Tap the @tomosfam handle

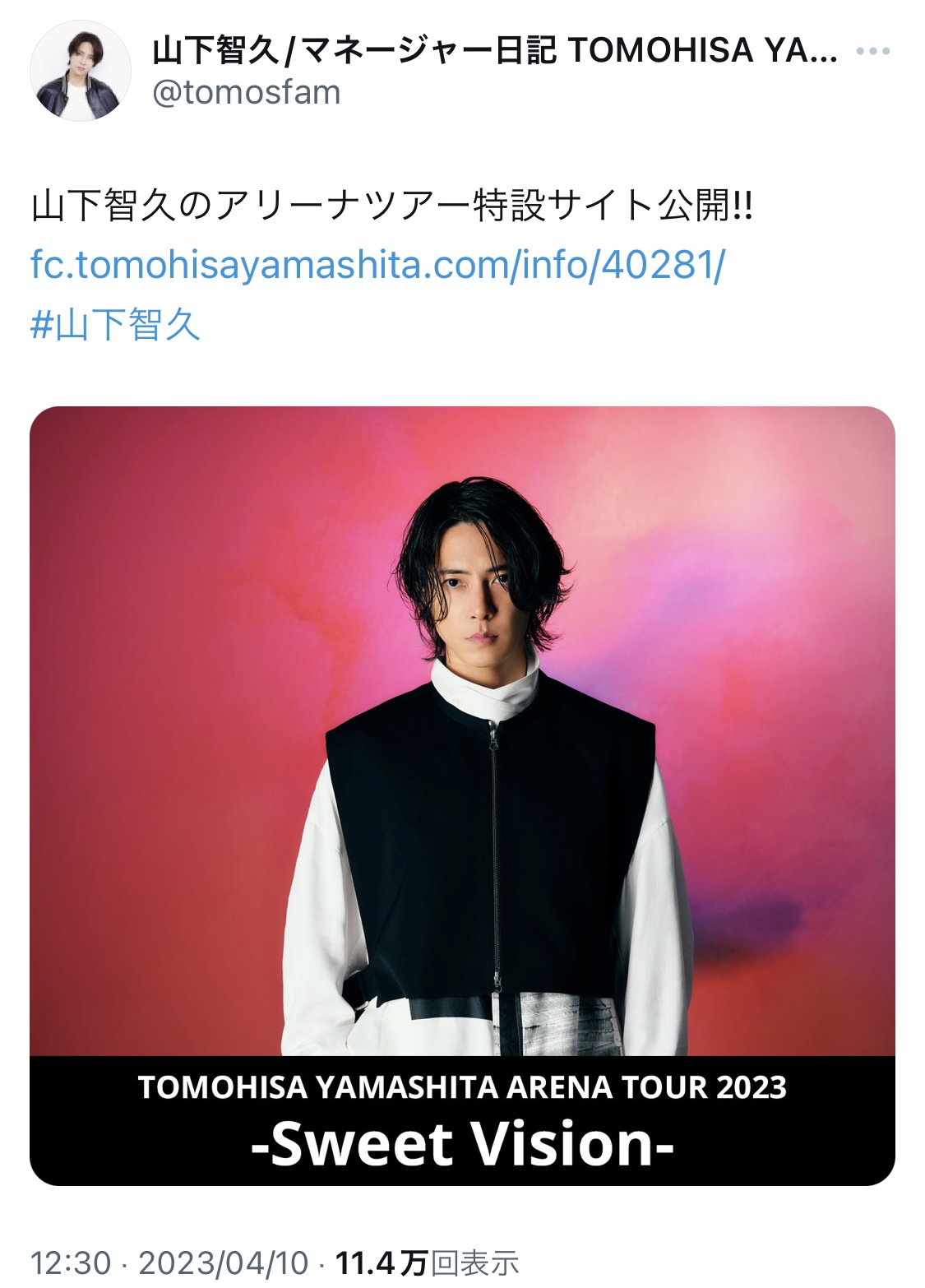247,93
